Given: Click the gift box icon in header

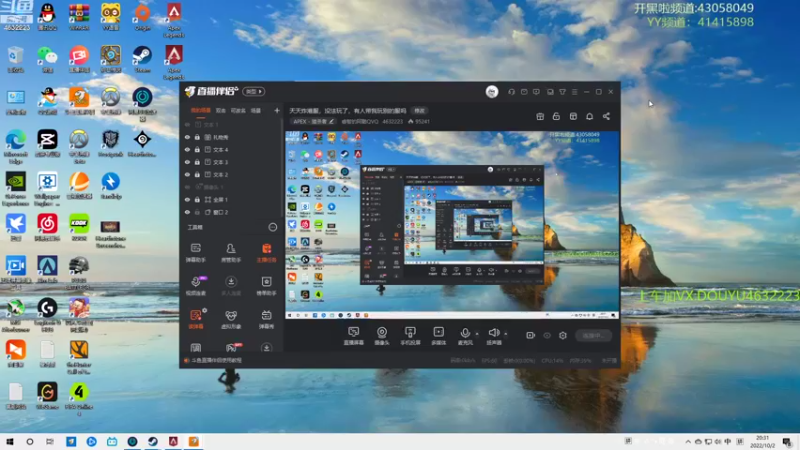Looking at the screenshot, I should pyautogui.click(x=540, y=116).
